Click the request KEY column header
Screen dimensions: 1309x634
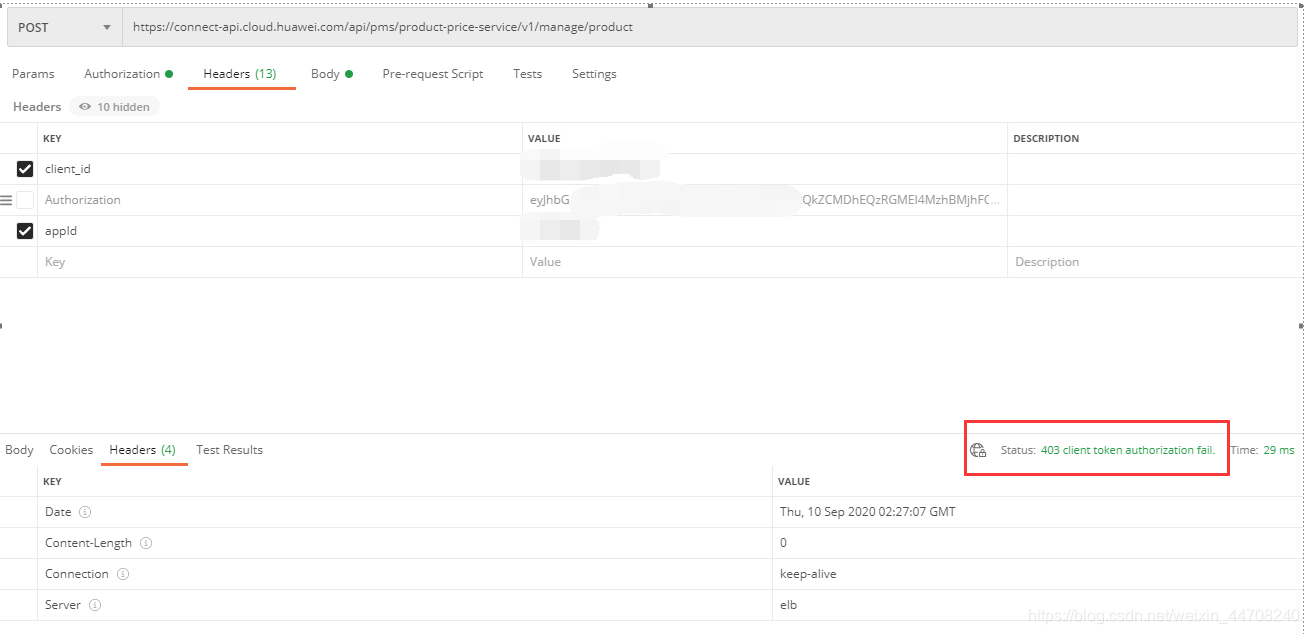[x=52, y=139]
